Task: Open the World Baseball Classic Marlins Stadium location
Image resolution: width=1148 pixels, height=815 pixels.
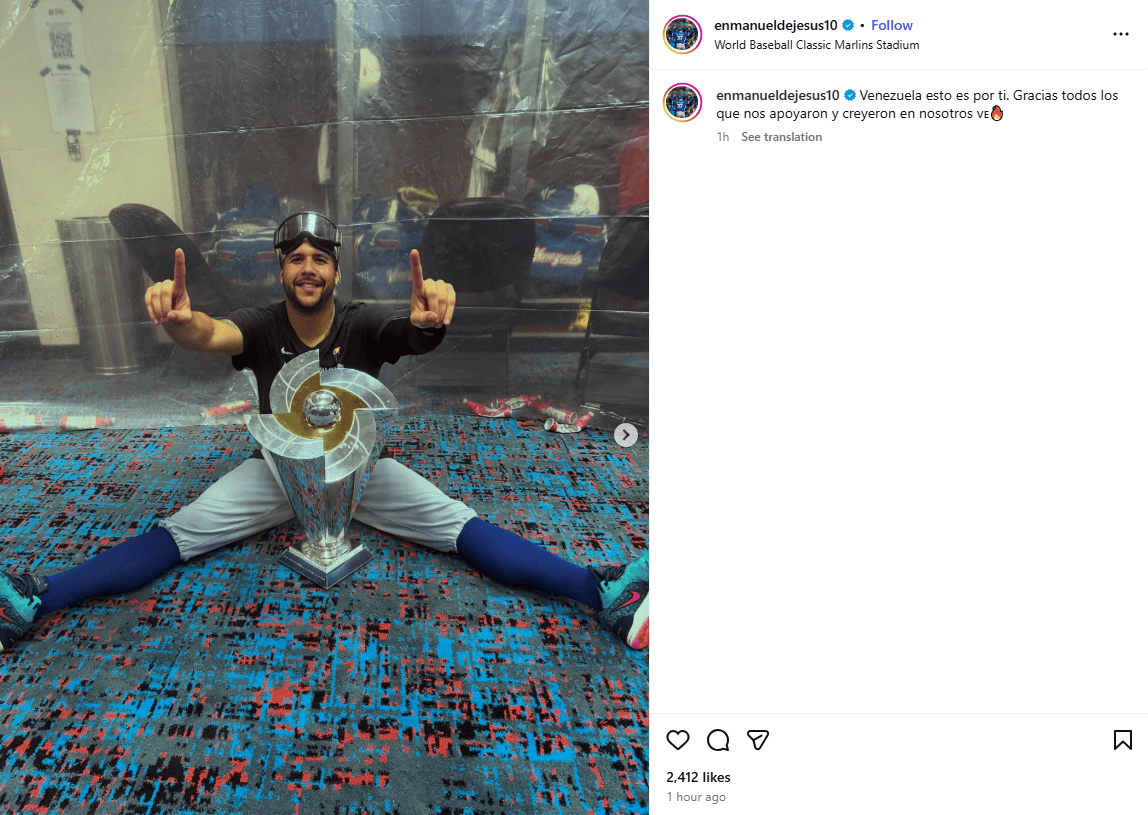Action: tap(816, 45)
